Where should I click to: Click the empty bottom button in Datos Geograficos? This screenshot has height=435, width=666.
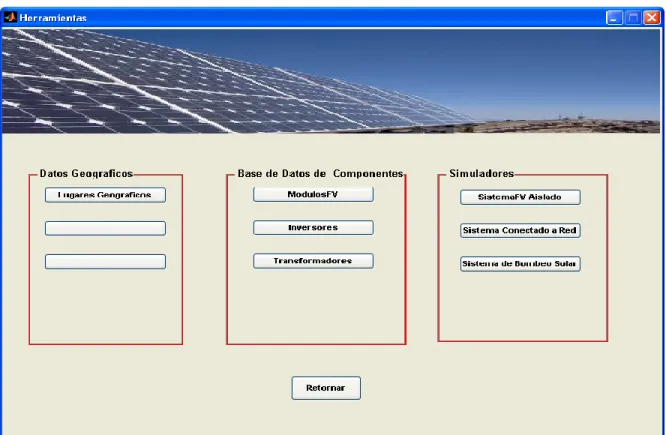pyautogui.click(x=105, y=261)
